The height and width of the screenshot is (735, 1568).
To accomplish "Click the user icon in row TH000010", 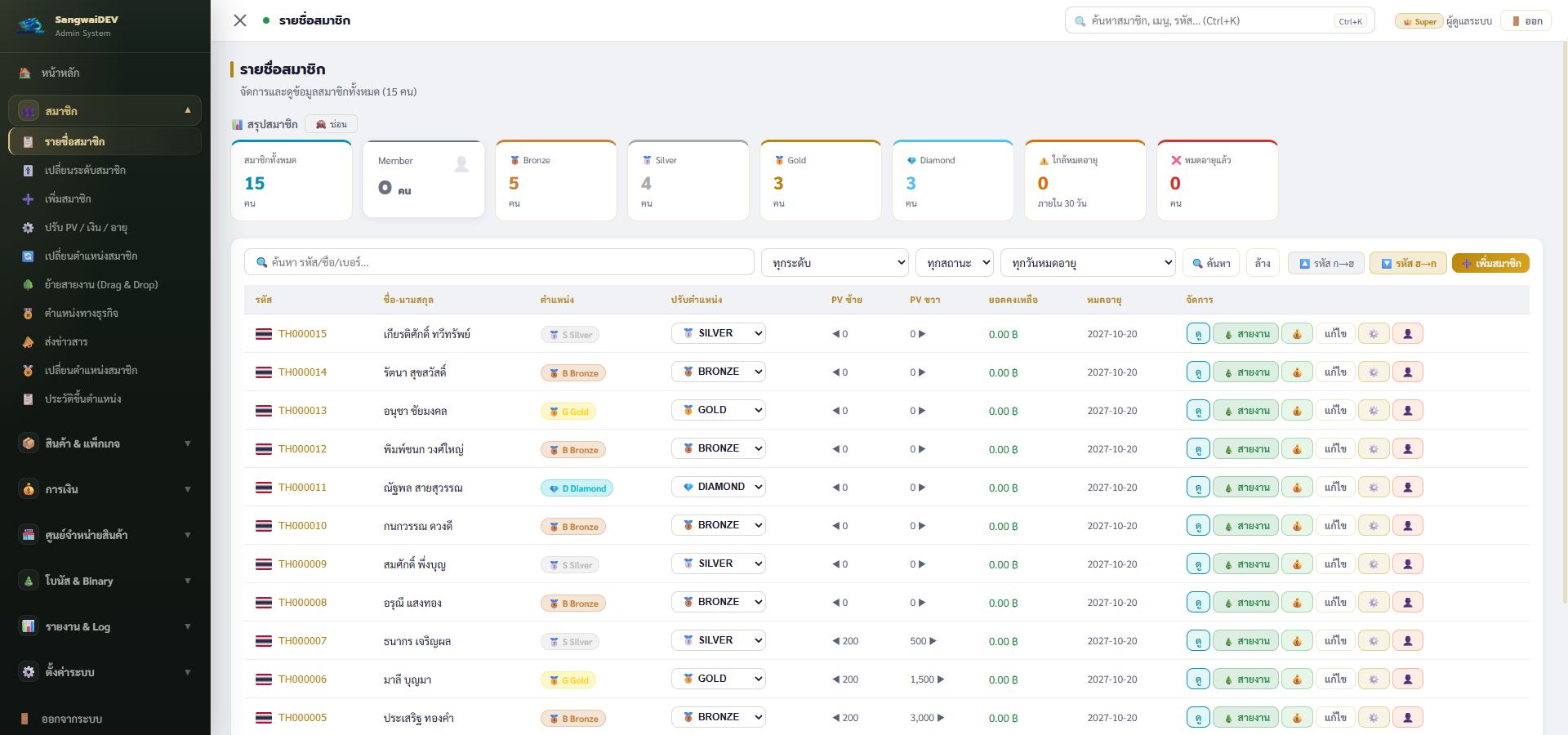I will click(1408, 526).
